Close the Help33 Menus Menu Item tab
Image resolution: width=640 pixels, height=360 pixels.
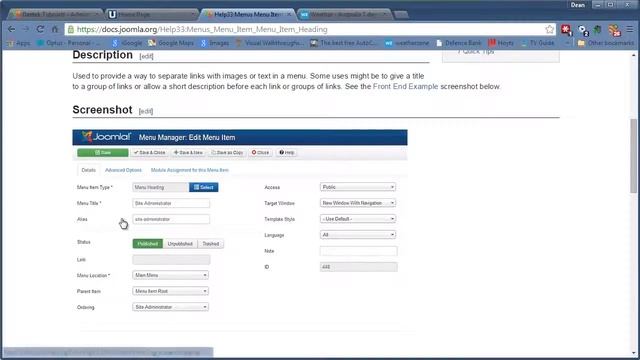[289, 14]
